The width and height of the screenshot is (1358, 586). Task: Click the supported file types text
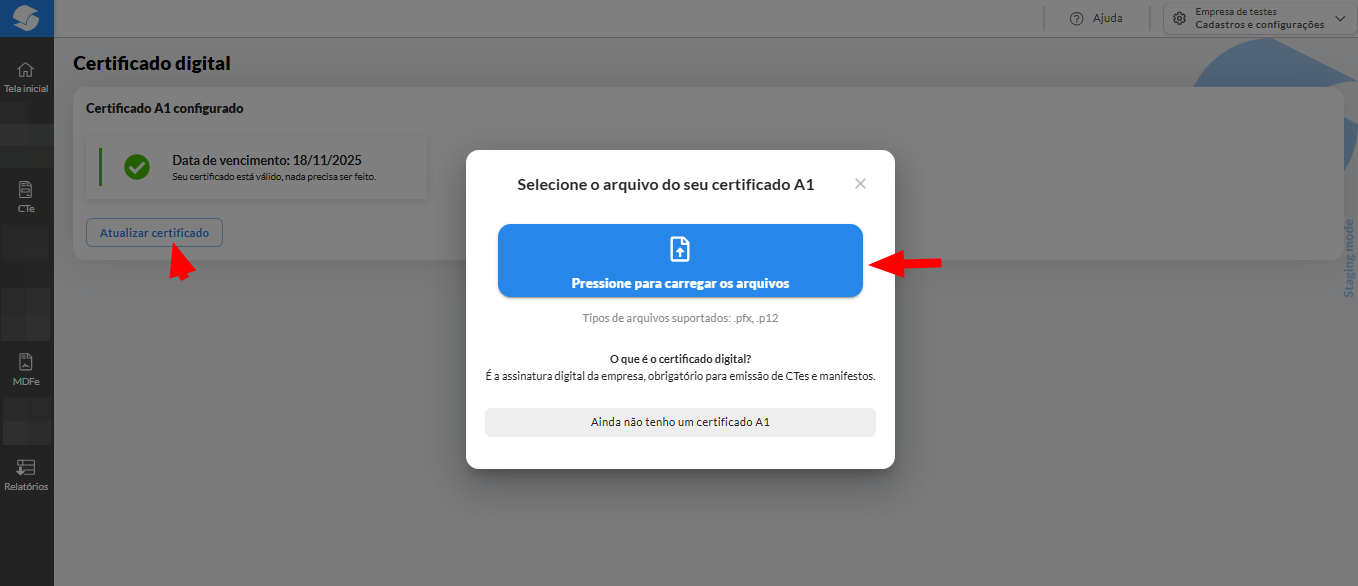click(x=680, y=318)
